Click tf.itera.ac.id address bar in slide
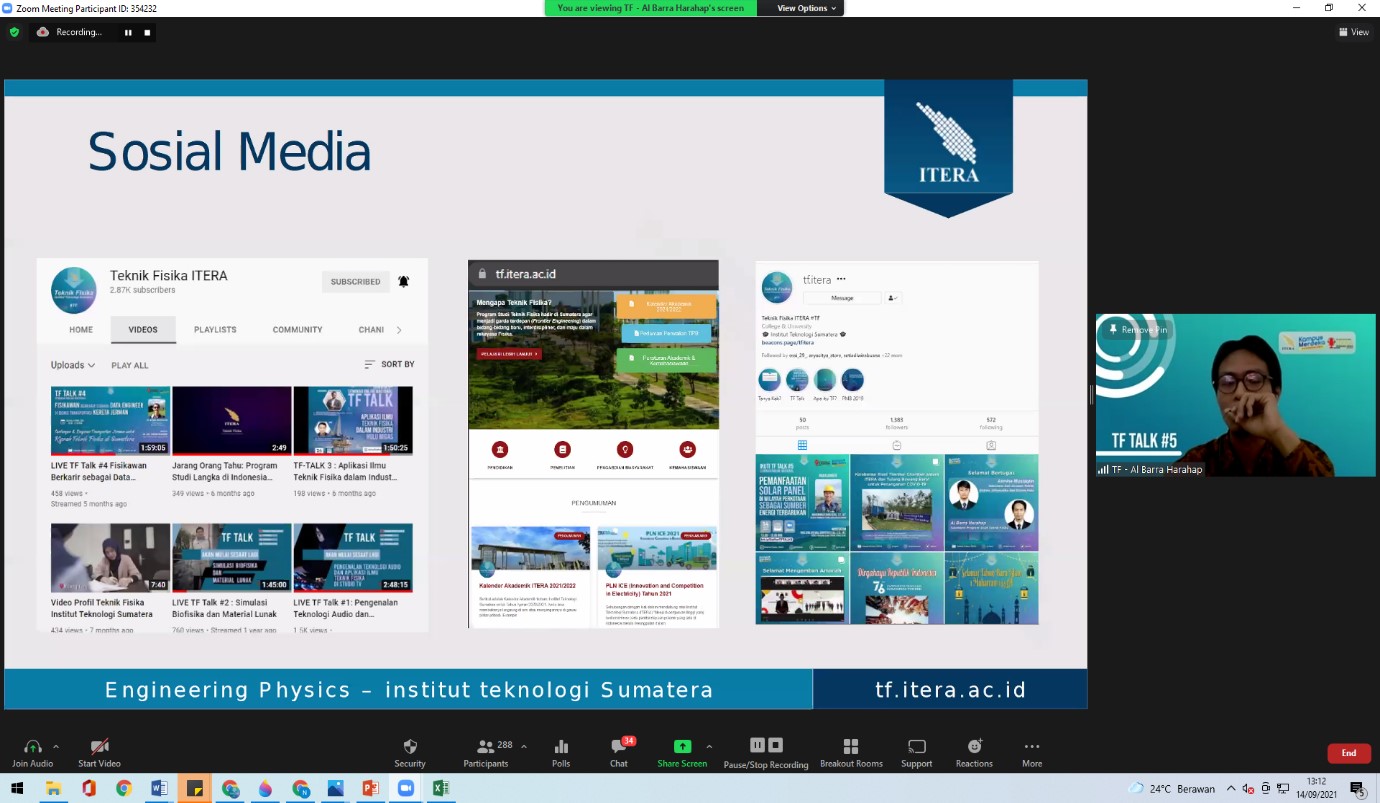Viewport: 1380px width, 803px height. coord(593,274)
